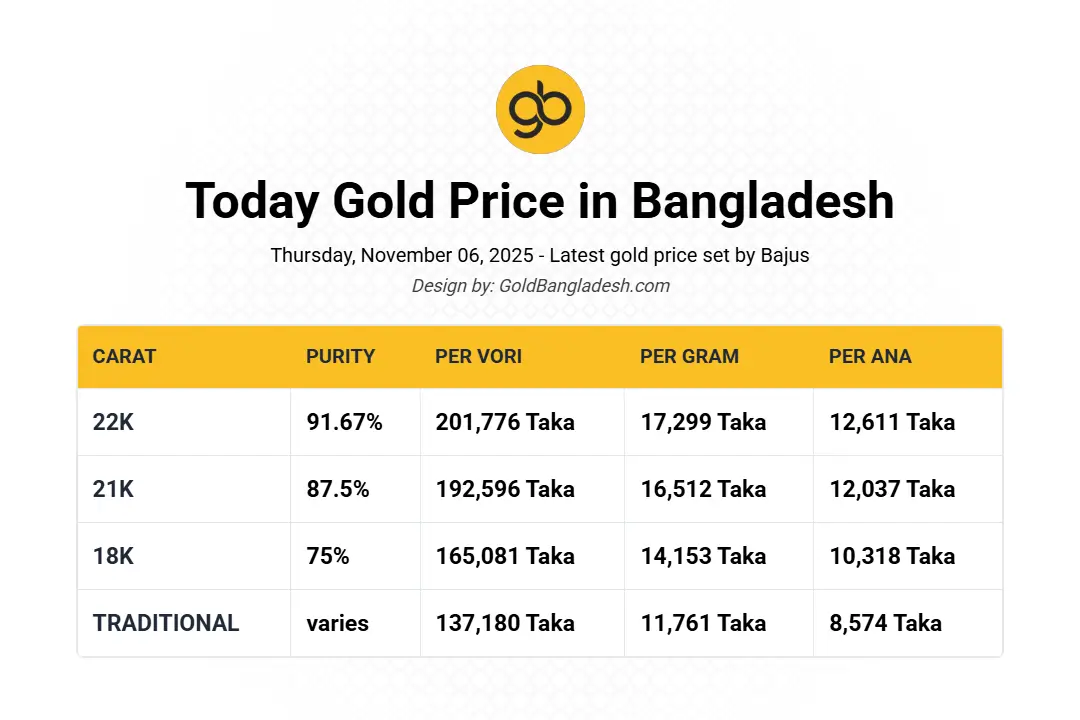Click the 16,512 Taka per gram price

[703, 489]
